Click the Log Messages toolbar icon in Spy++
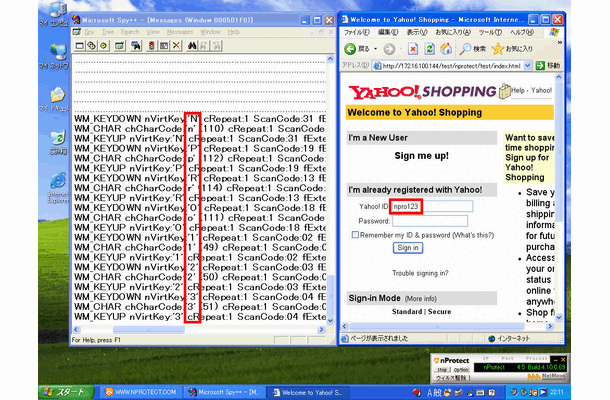Image resolution: width=610 pixels, height=400 pixels. pyautogui.click(x=119, y=46)
